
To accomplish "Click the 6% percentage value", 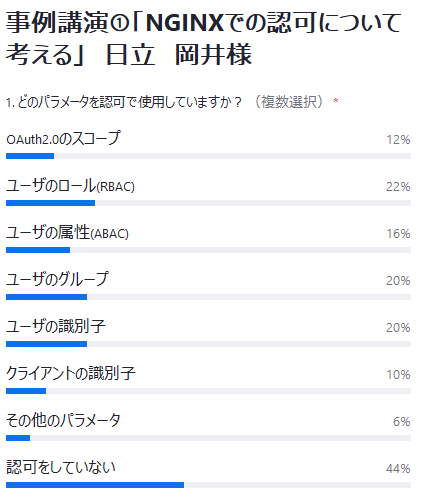I will coord(402,422).
